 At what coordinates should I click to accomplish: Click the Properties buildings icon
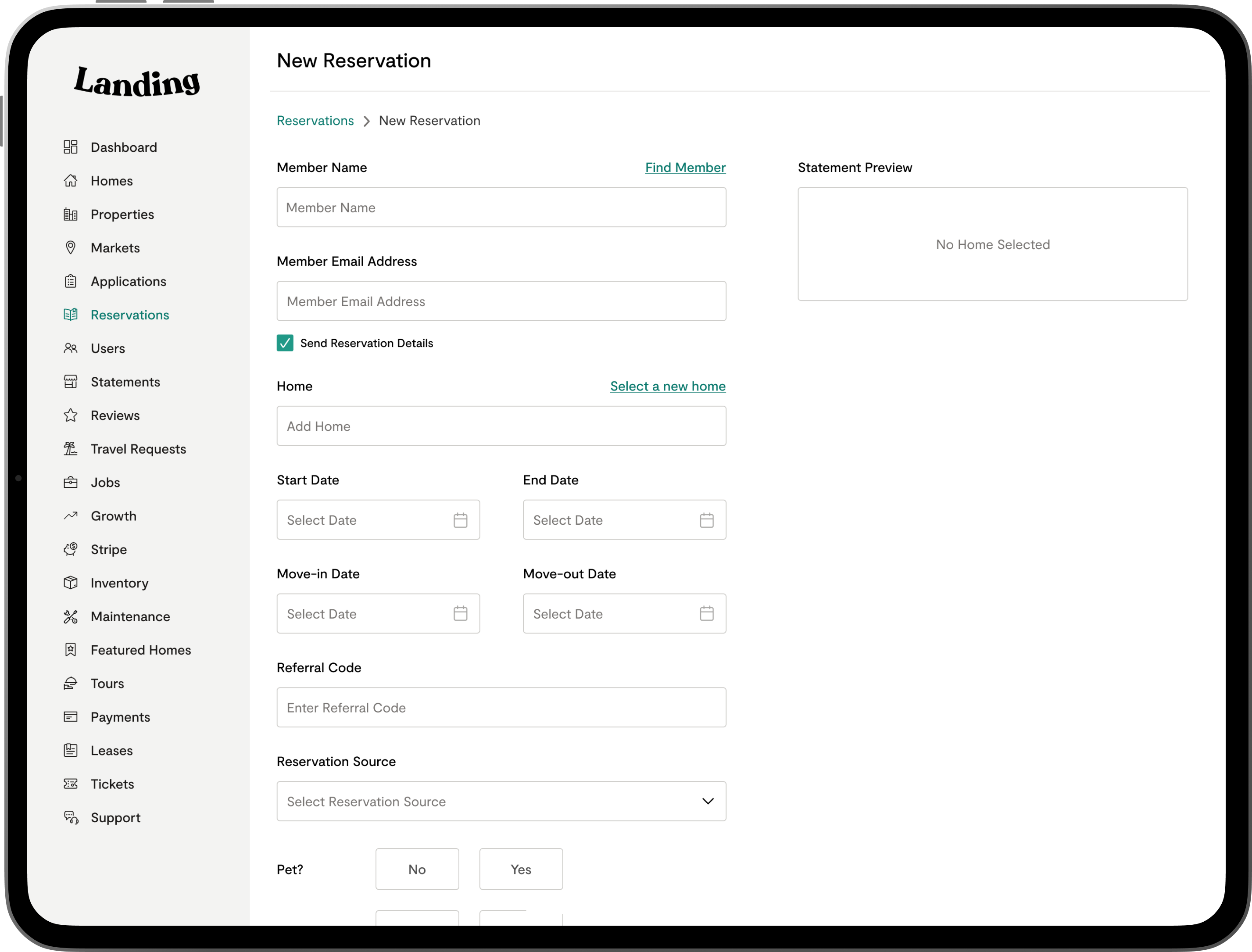[x=70, y=214]
